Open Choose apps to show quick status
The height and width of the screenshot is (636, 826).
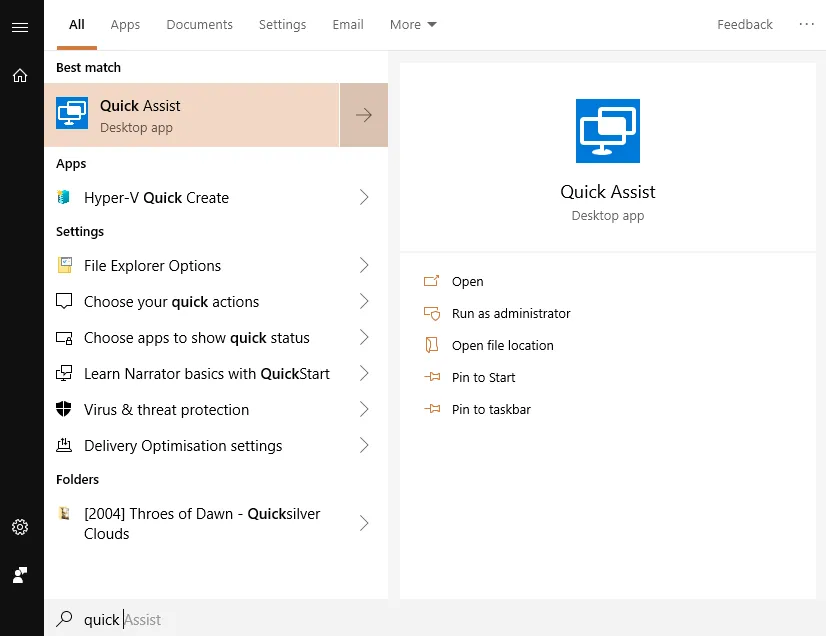(x=216, y=337)
